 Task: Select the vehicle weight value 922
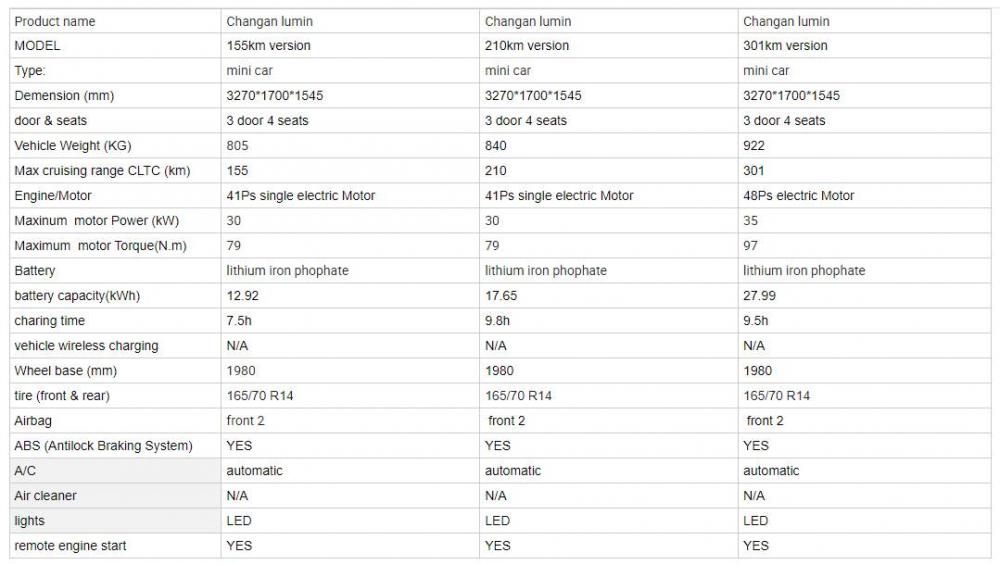[754, 146]
